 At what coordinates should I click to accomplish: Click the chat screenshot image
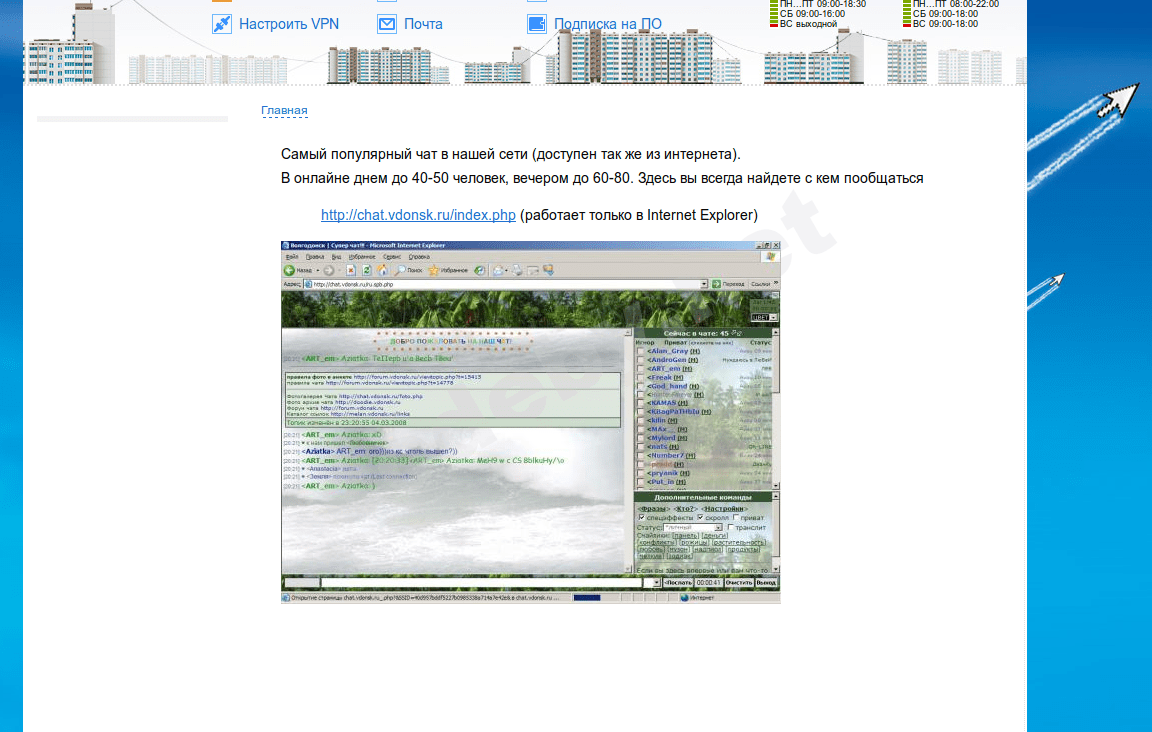point(530,422)
